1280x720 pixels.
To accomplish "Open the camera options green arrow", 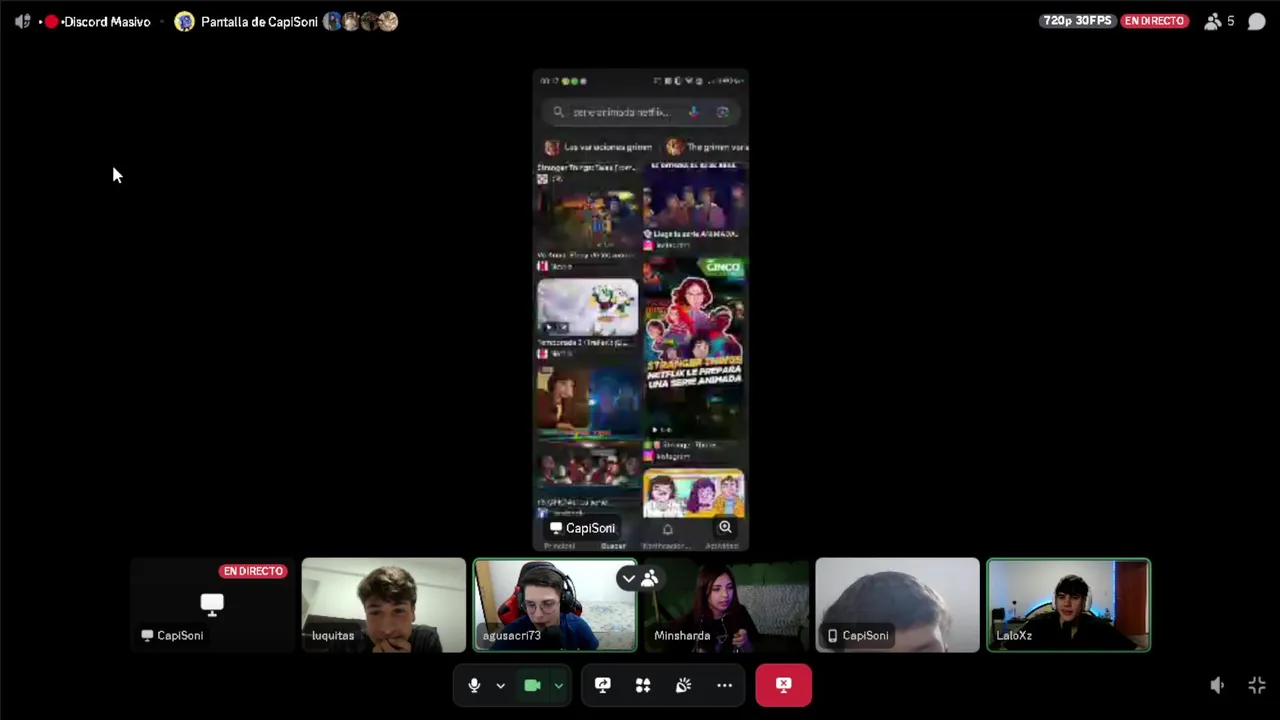I will tap(558, 686).
